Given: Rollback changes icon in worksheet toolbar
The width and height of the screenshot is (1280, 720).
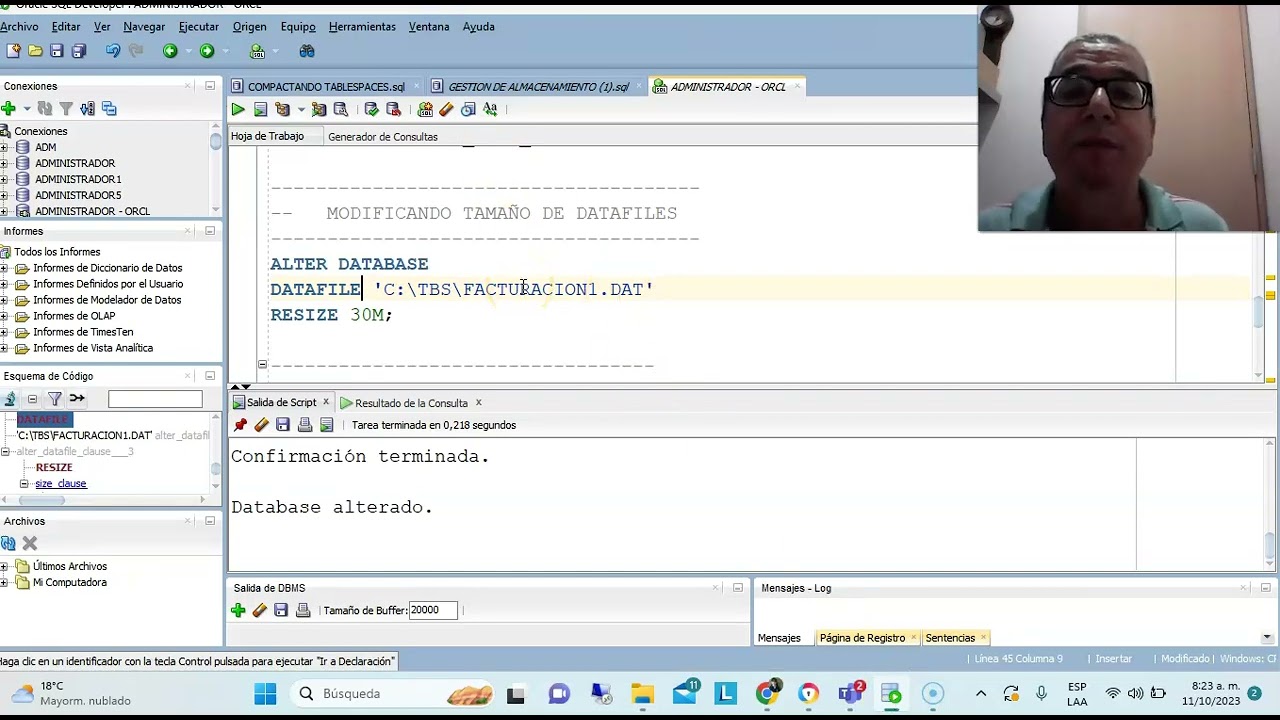Looking at the screenshot, I should click(393, 109).
